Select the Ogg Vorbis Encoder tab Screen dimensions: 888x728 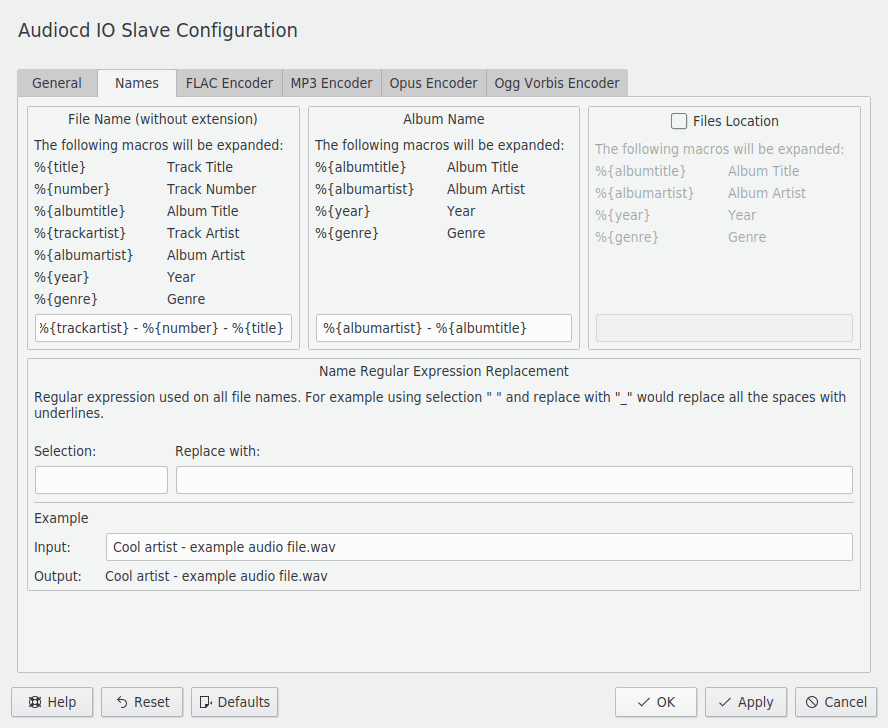[557, 83]
